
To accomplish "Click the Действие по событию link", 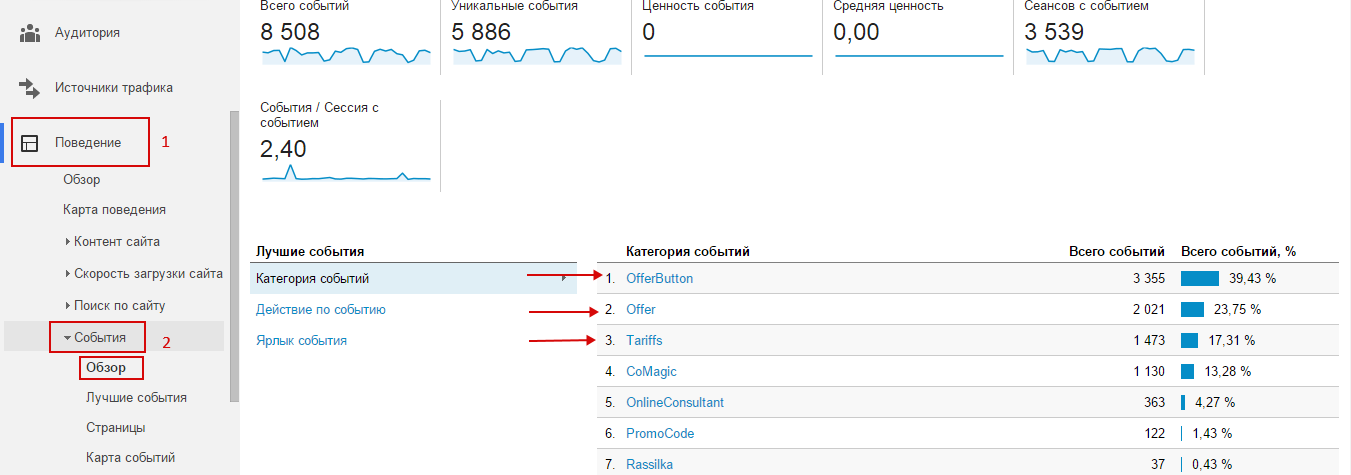I will (321, 310).
